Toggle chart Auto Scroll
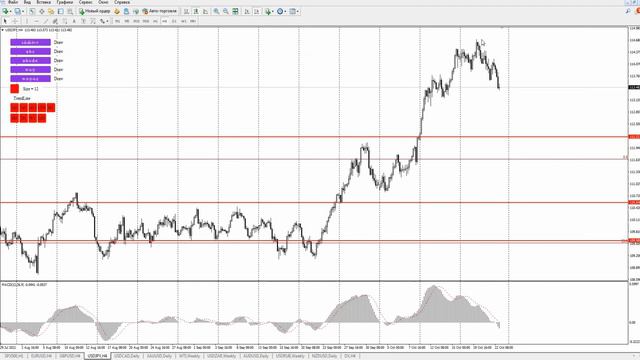The image size is (640, 360). [x=247, y=11]
